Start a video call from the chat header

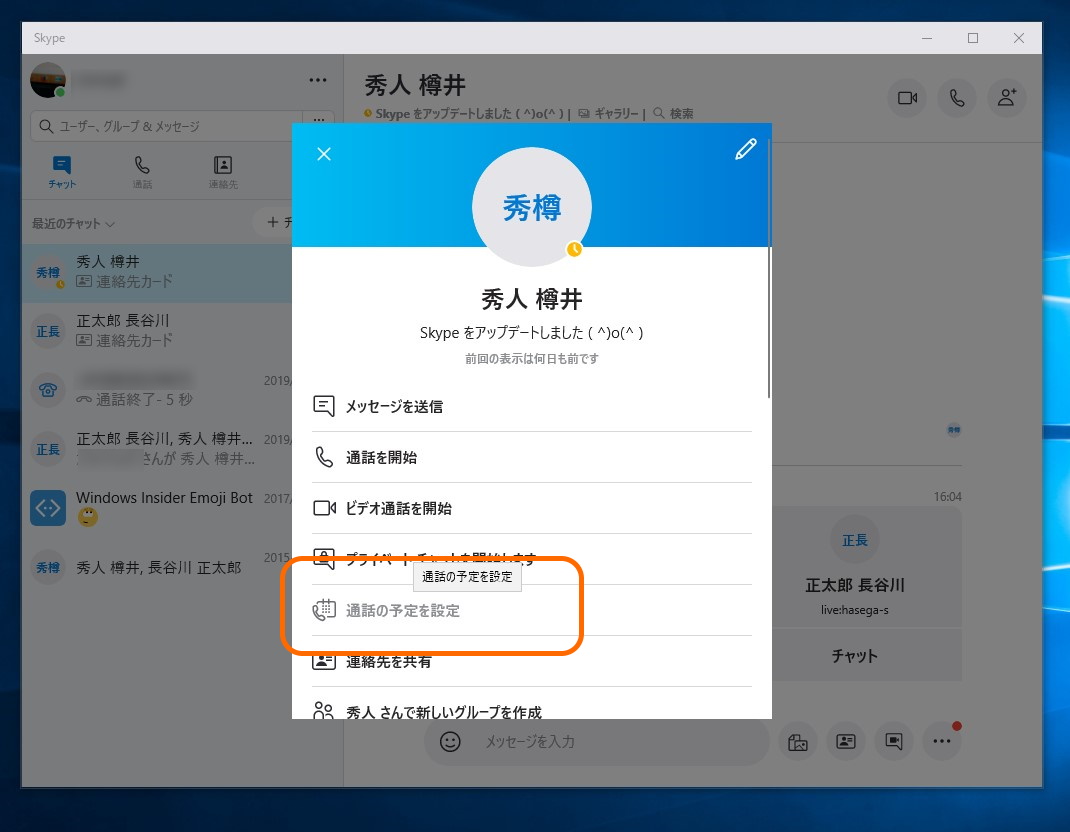[907, 98]
